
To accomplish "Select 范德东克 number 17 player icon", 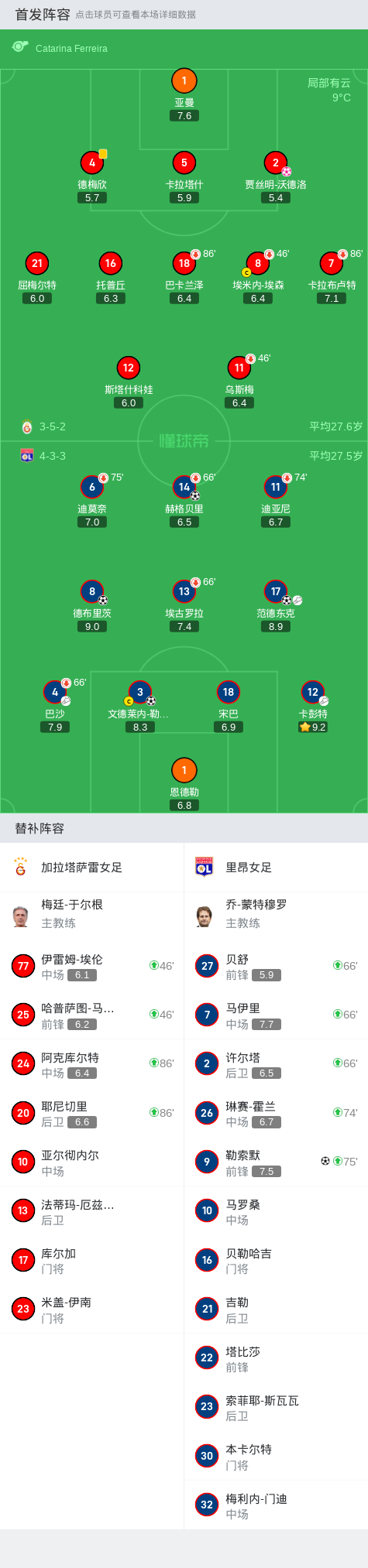I will tap(276, 591).
